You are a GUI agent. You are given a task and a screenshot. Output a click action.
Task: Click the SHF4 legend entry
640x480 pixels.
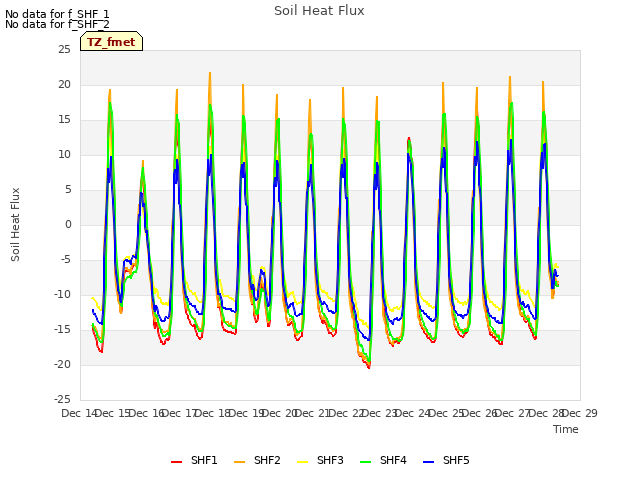coord(384,460)
